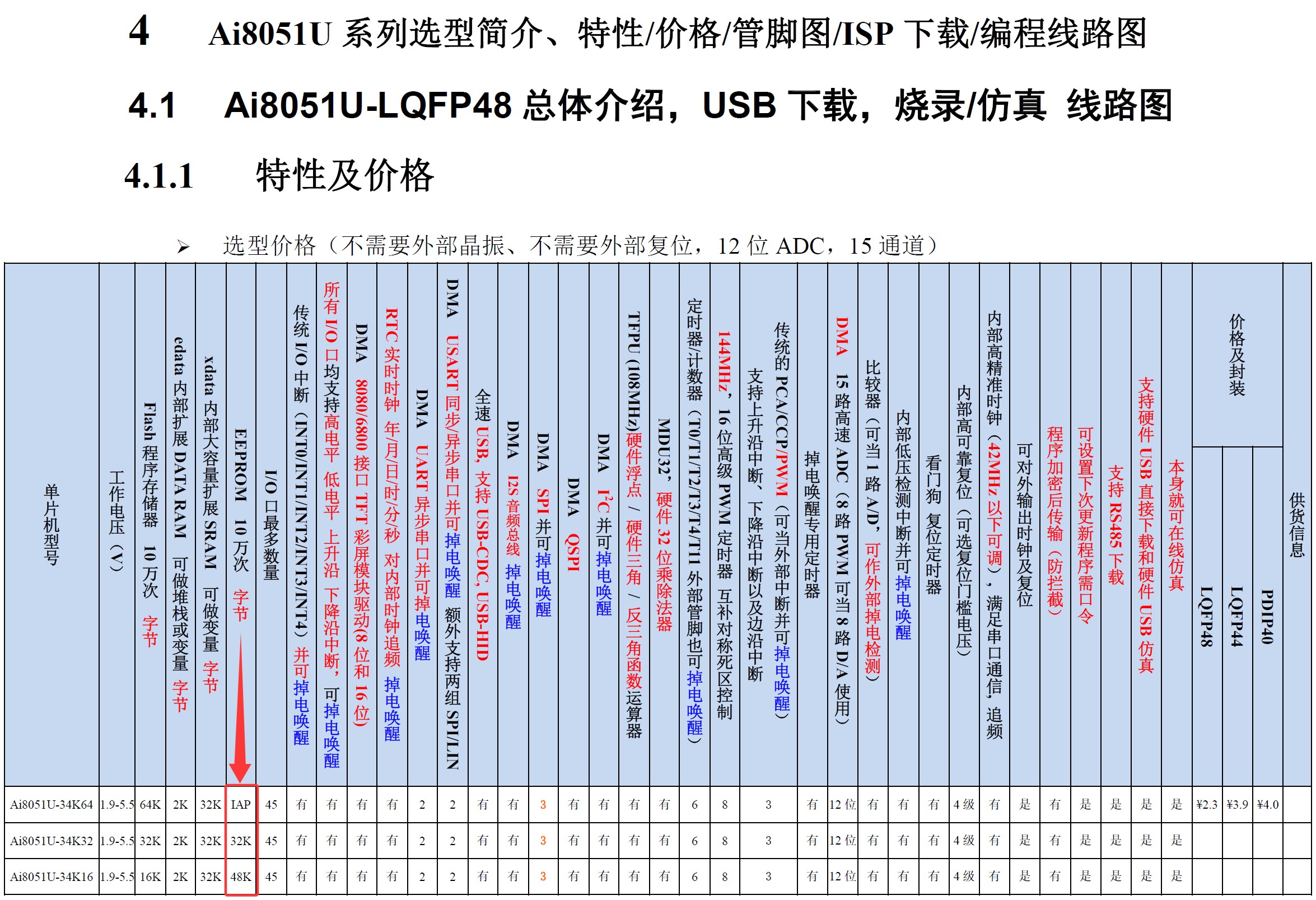Image resolution: width=1316 pixels, height=900 pixels.
Task: Click the '价格及封装' group header
Action: [x=1236, y=355]
